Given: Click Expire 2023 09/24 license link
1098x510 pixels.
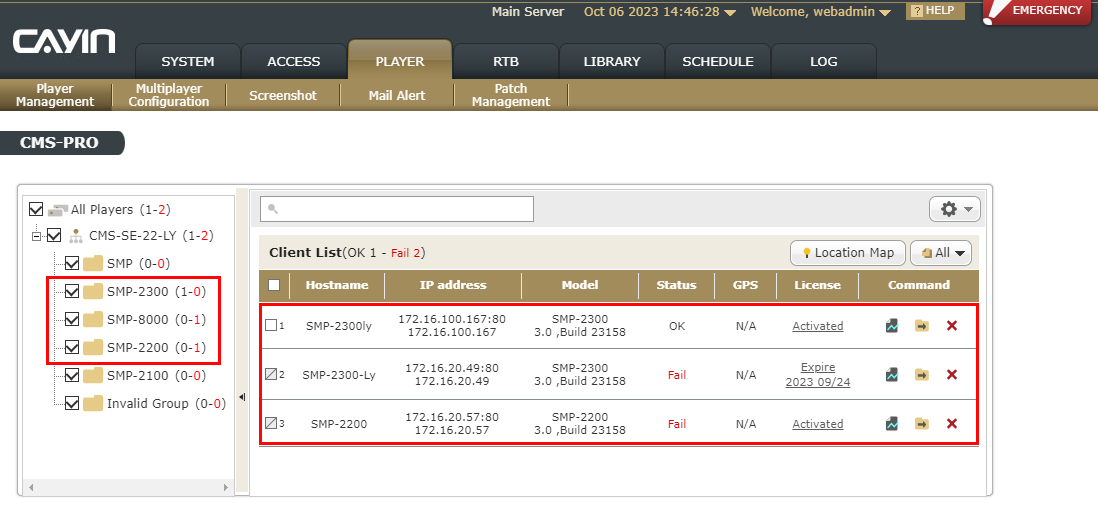Looking at the screenshot, I should click(817, 375).
